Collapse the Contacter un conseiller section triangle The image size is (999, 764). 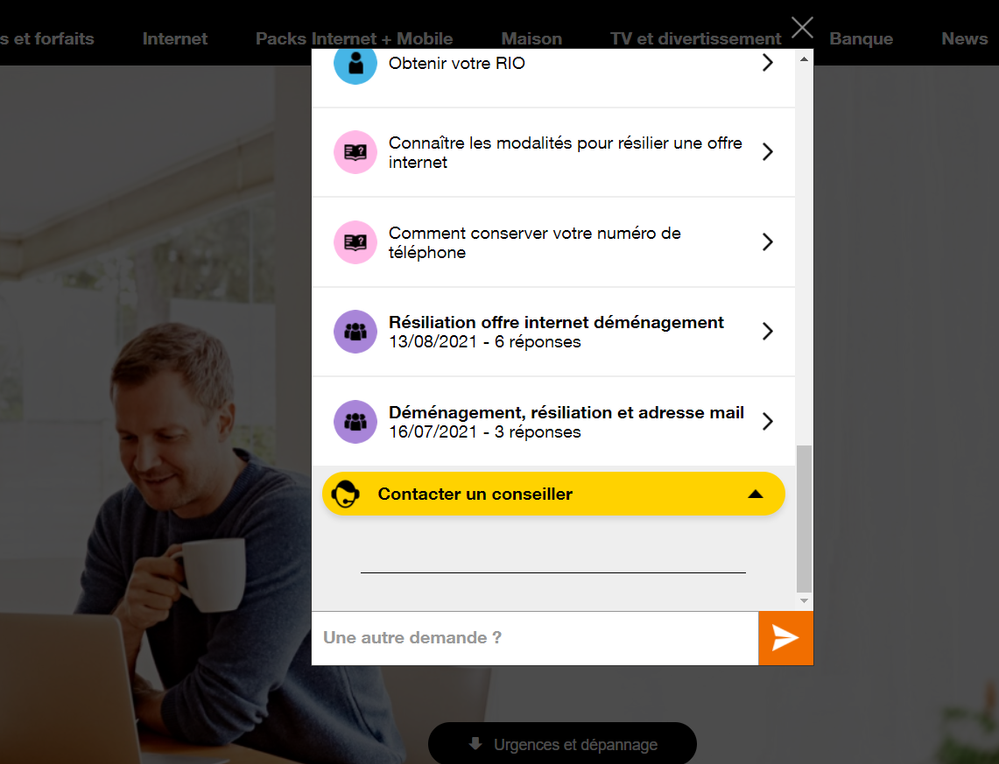coord(756,494)
